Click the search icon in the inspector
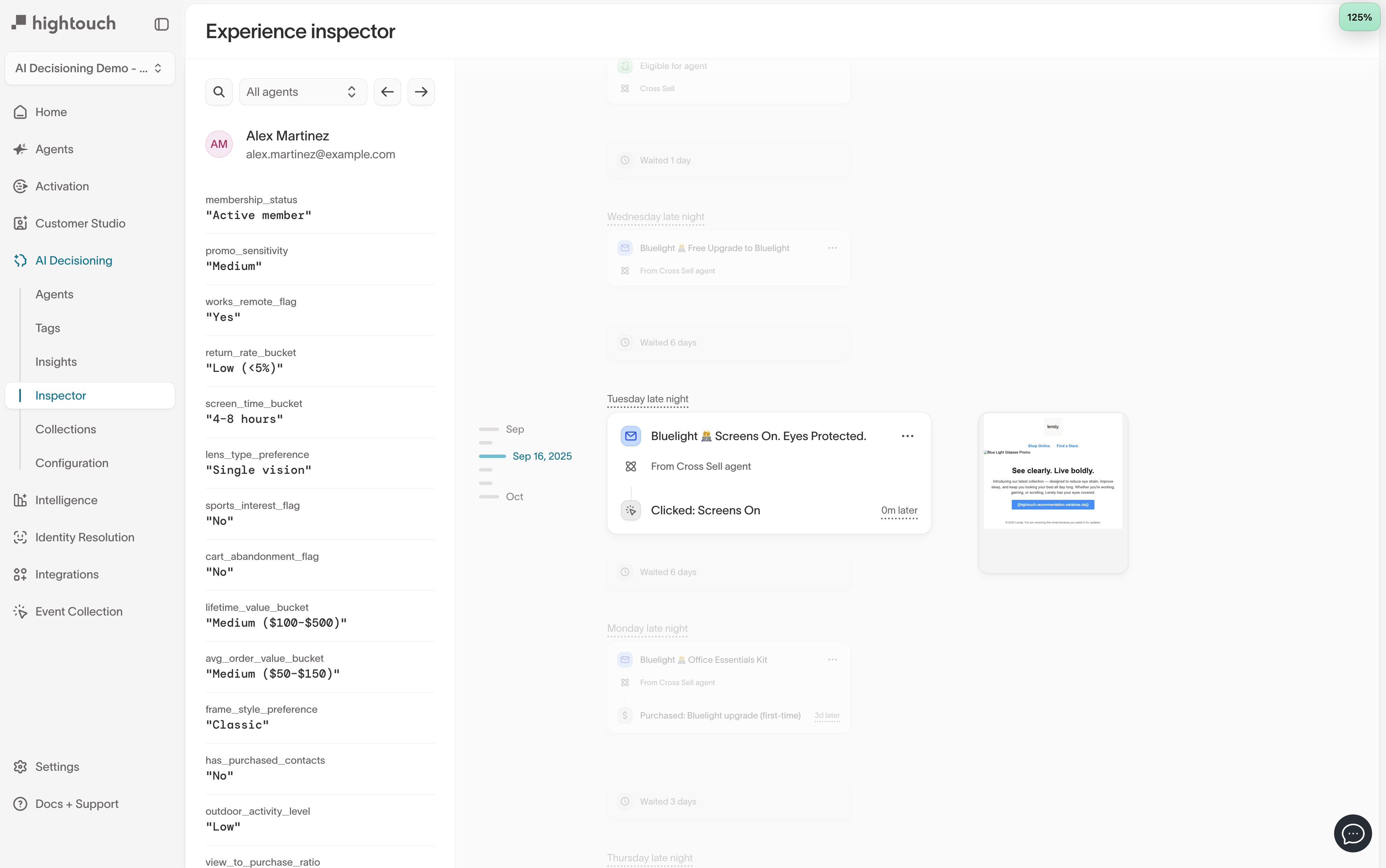1386x868 pixels. (219, 91)
